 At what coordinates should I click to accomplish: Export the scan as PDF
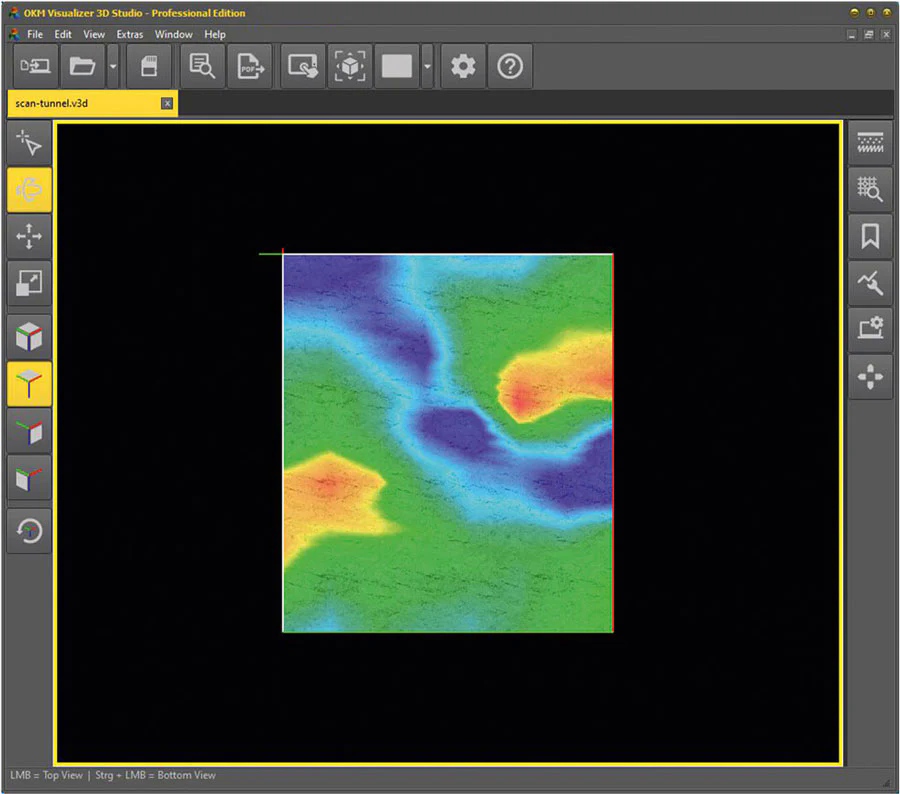[250, 66]
